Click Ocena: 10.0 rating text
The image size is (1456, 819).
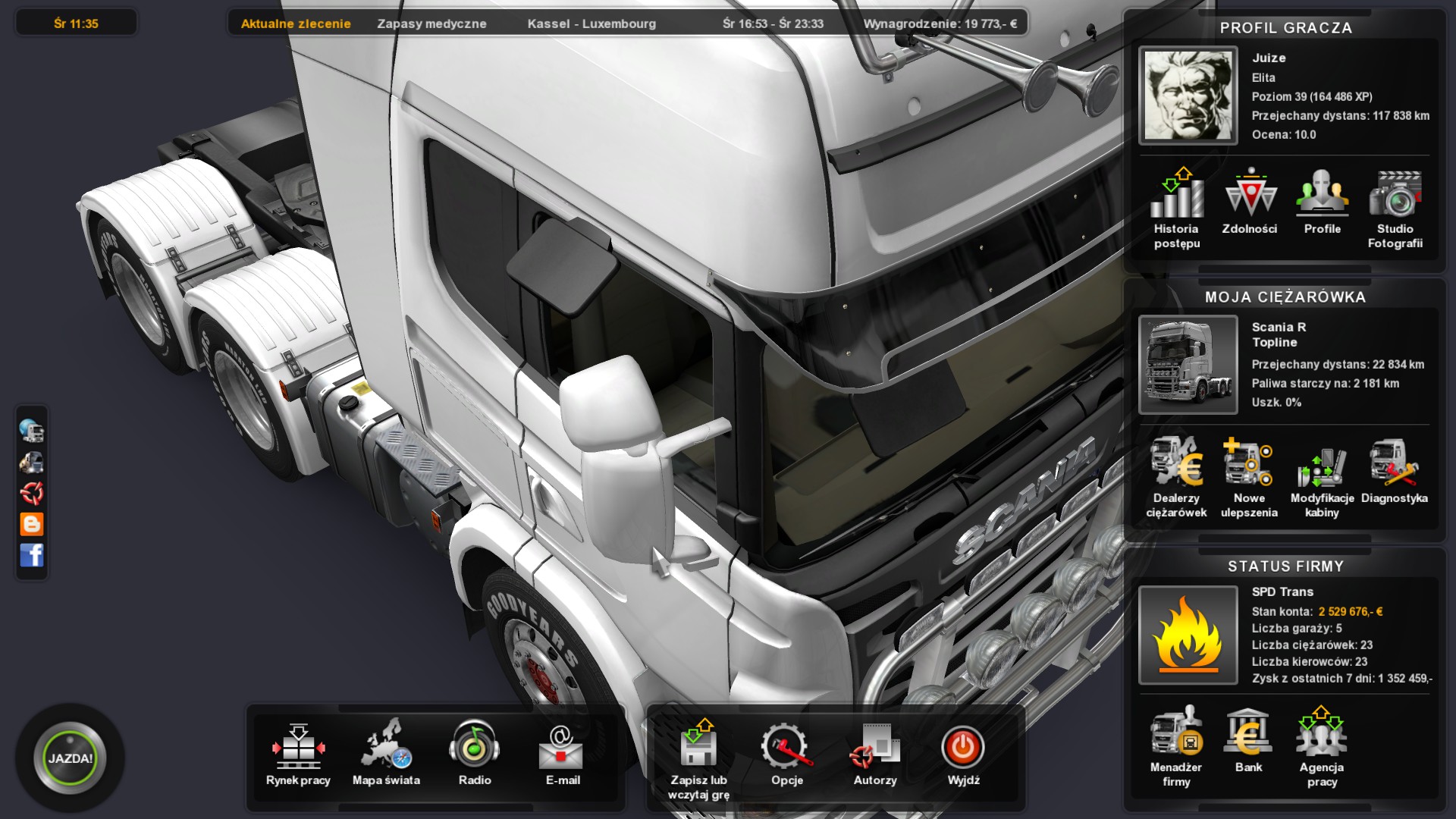click(x=1284, y=134)
